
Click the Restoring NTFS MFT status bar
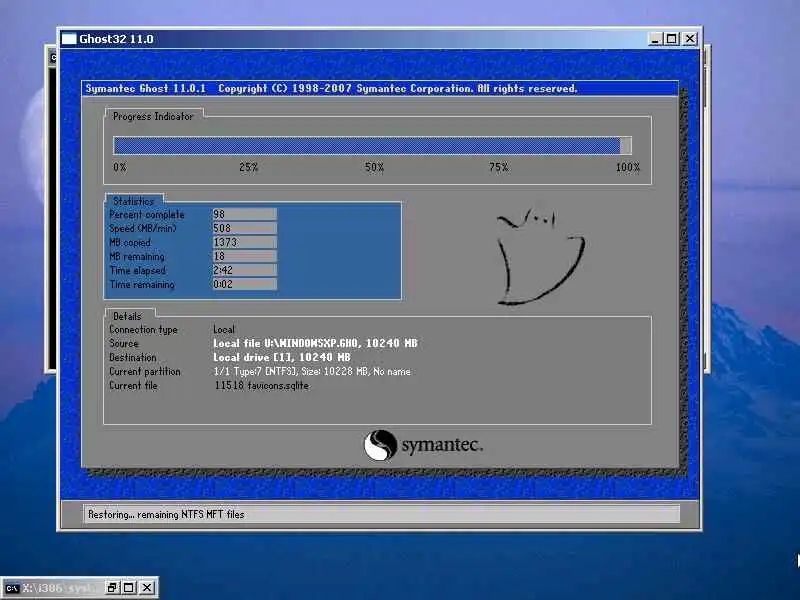381,514
